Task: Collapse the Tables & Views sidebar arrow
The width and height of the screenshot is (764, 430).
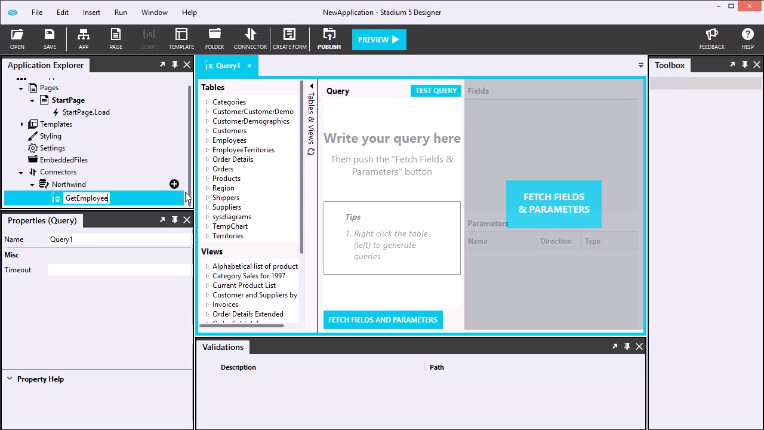Action: [311, 86]
